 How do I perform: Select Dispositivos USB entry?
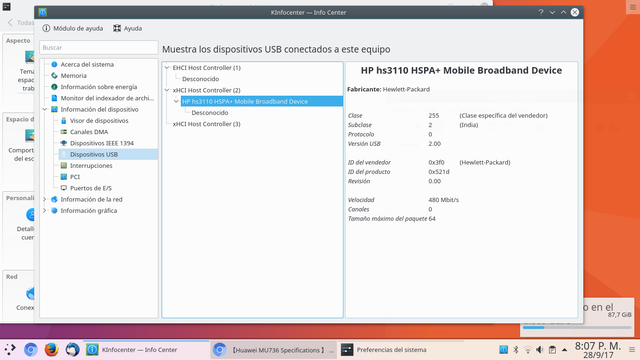click(x=108, y=154)
